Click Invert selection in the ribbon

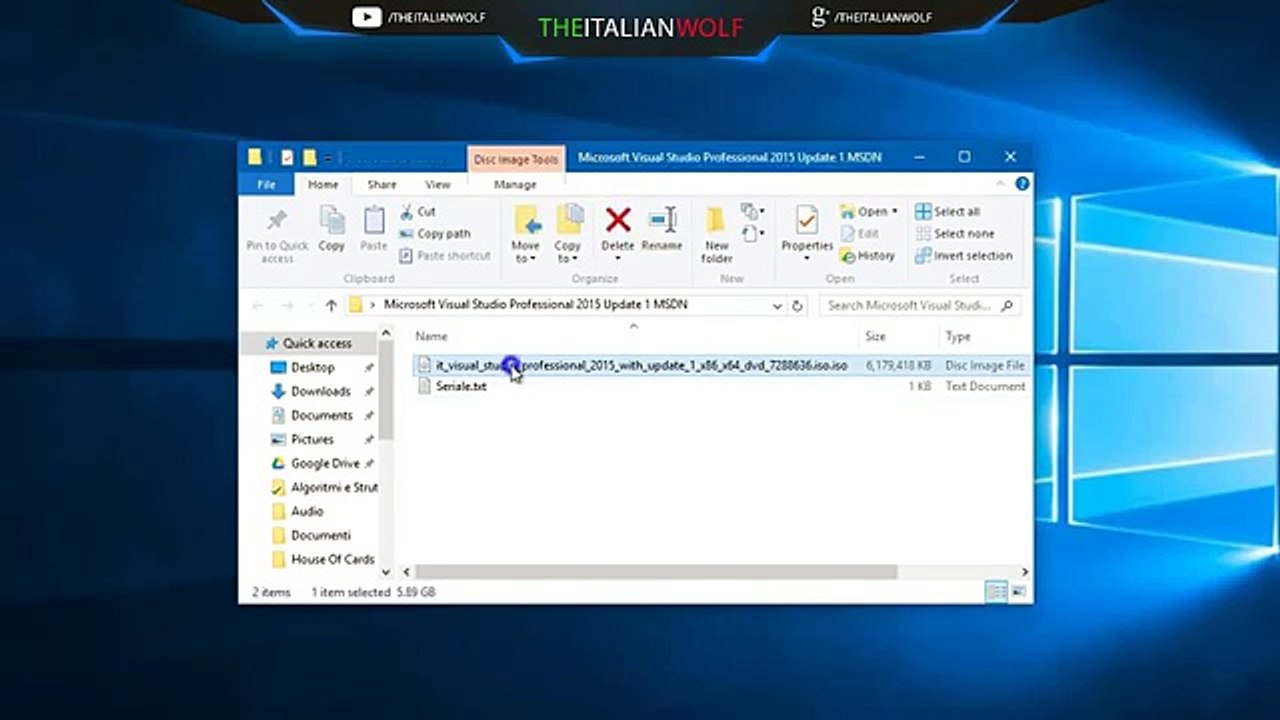[x=964, y=255]
